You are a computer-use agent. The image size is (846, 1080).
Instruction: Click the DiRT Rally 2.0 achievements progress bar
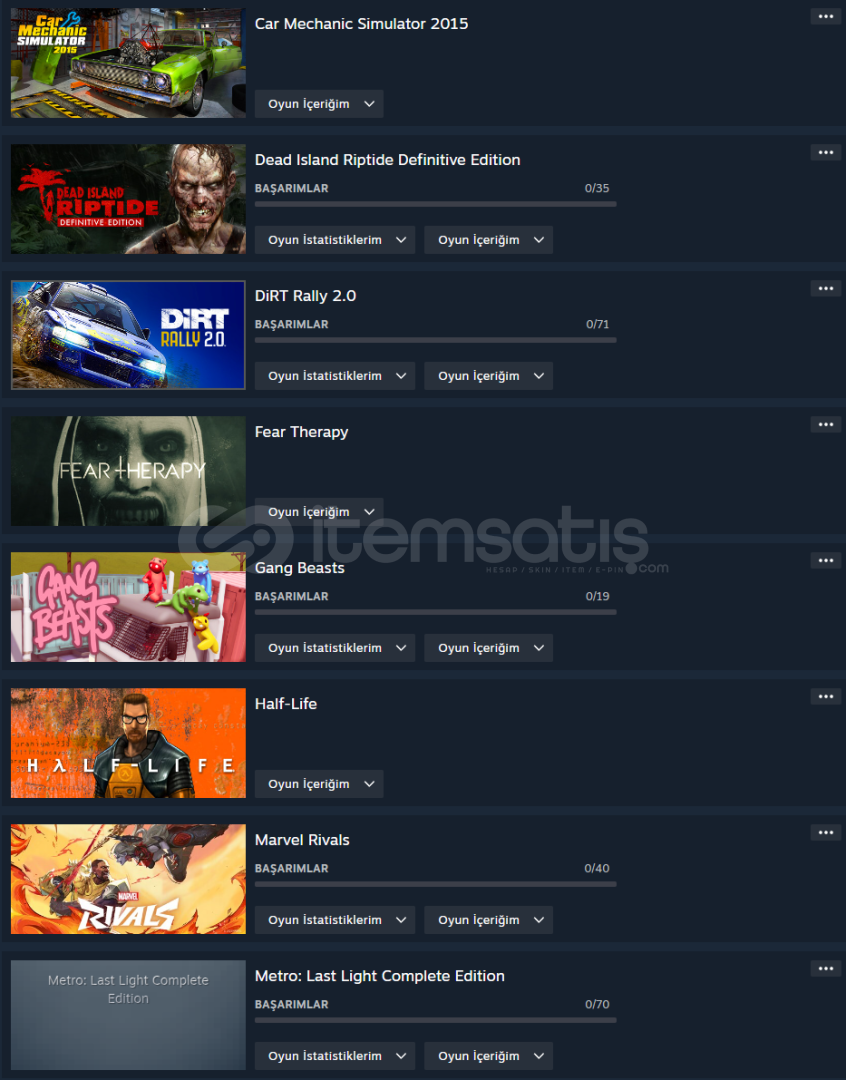(435, 340)
